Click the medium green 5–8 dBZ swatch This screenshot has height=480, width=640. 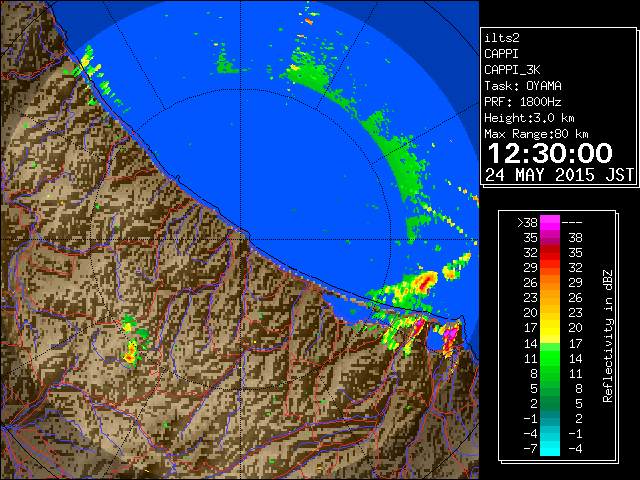pyautogui.click(x=550, y=388)
